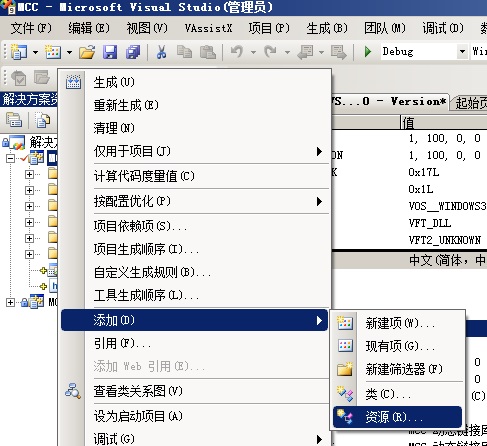
Task: Switch to the Version* document tab
Action: (390, 101)
